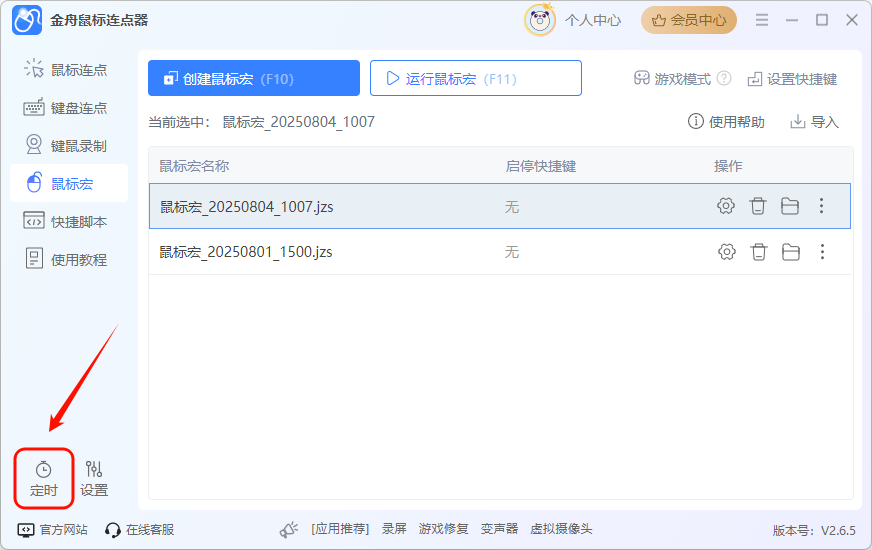Click the 游戏模式 game mode option

click(672, 79)
